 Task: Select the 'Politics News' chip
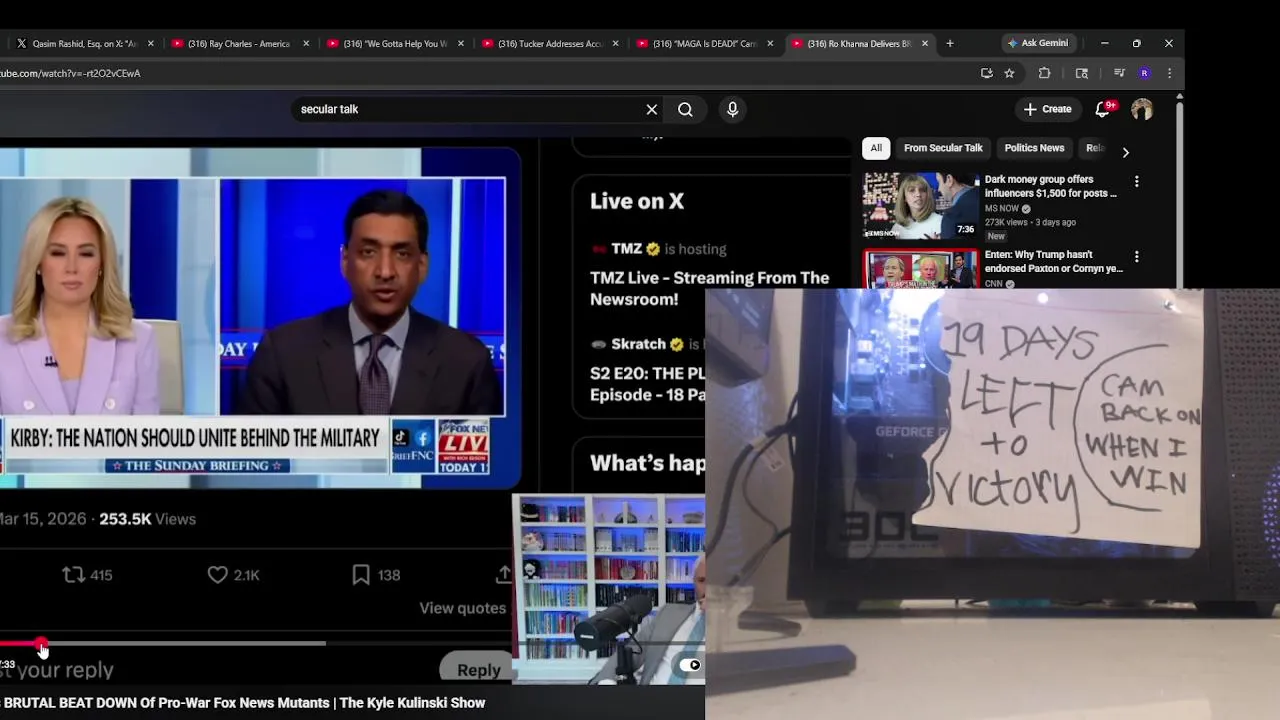pyautogui.click(x=1034, y=148)
